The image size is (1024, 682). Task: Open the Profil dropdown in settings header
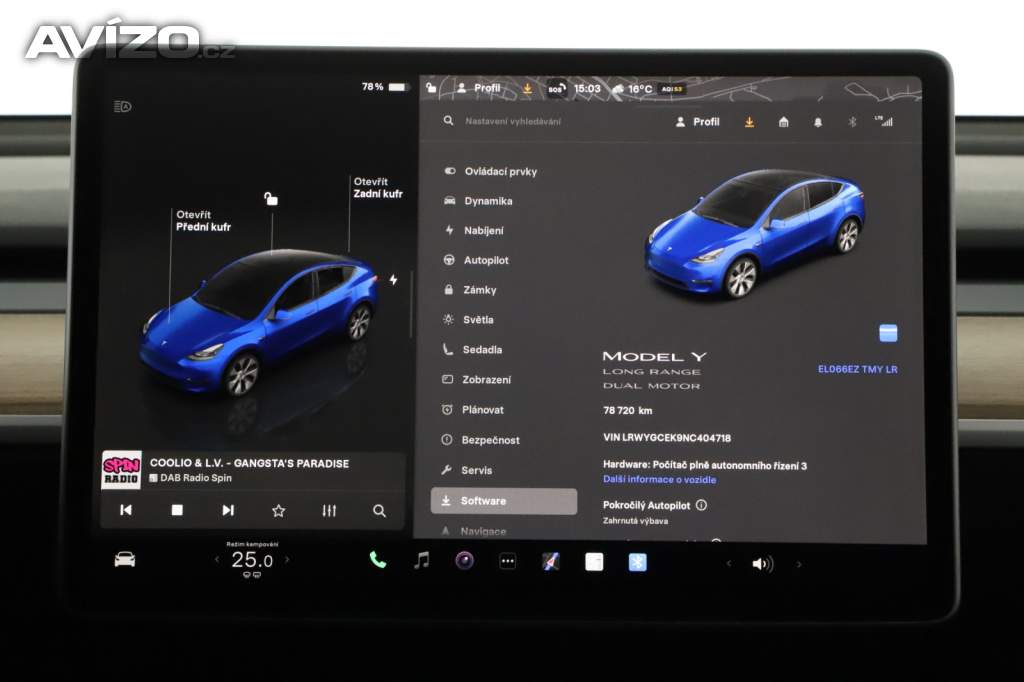coord(697,122)
